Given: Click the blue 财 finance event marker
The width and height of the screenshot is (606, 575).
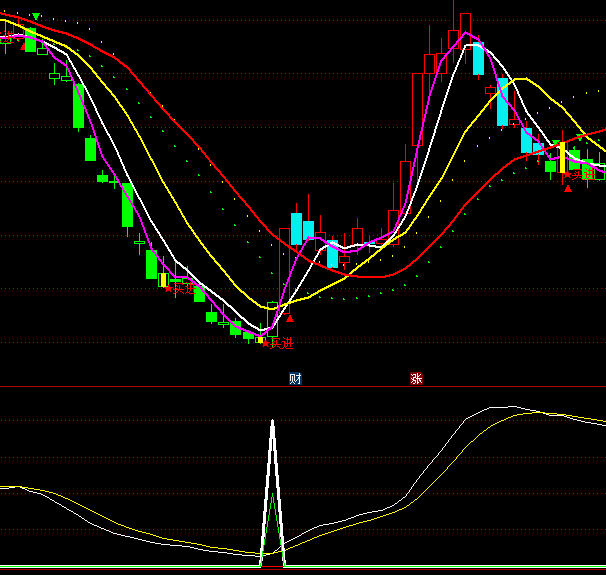Looking at the screenshot, I should pyautogui.click(x=295, y=379).
